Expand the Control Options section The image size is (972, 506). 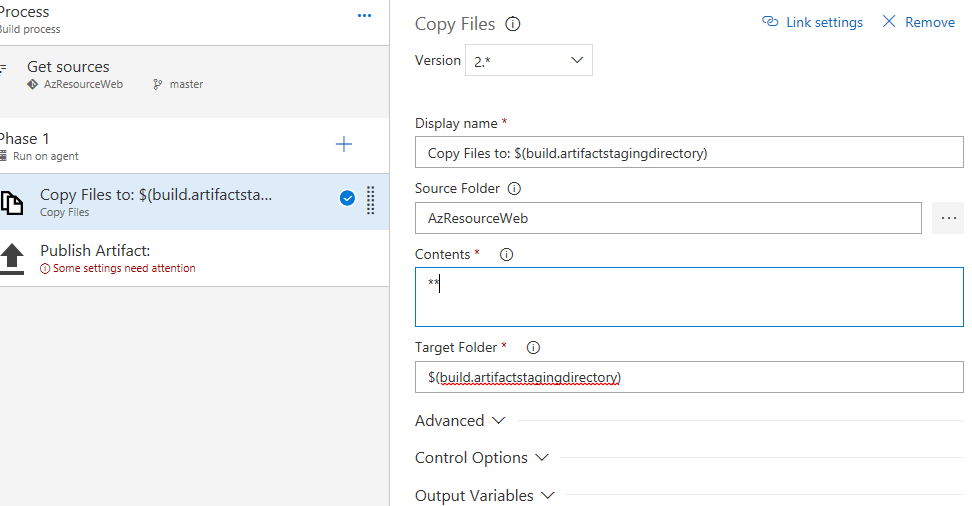(x=482, y=458)
